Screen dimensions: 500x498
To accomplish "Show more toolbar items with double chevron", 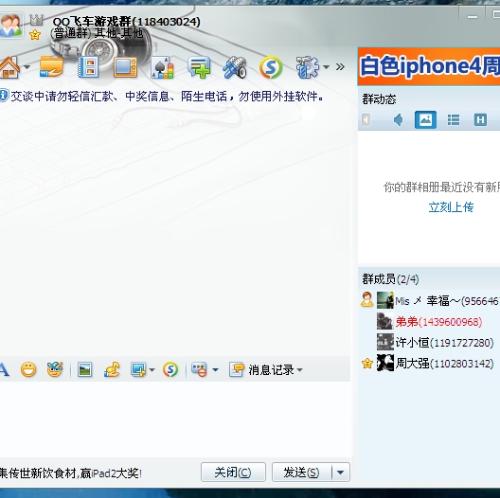I will [x=340, y=67].
